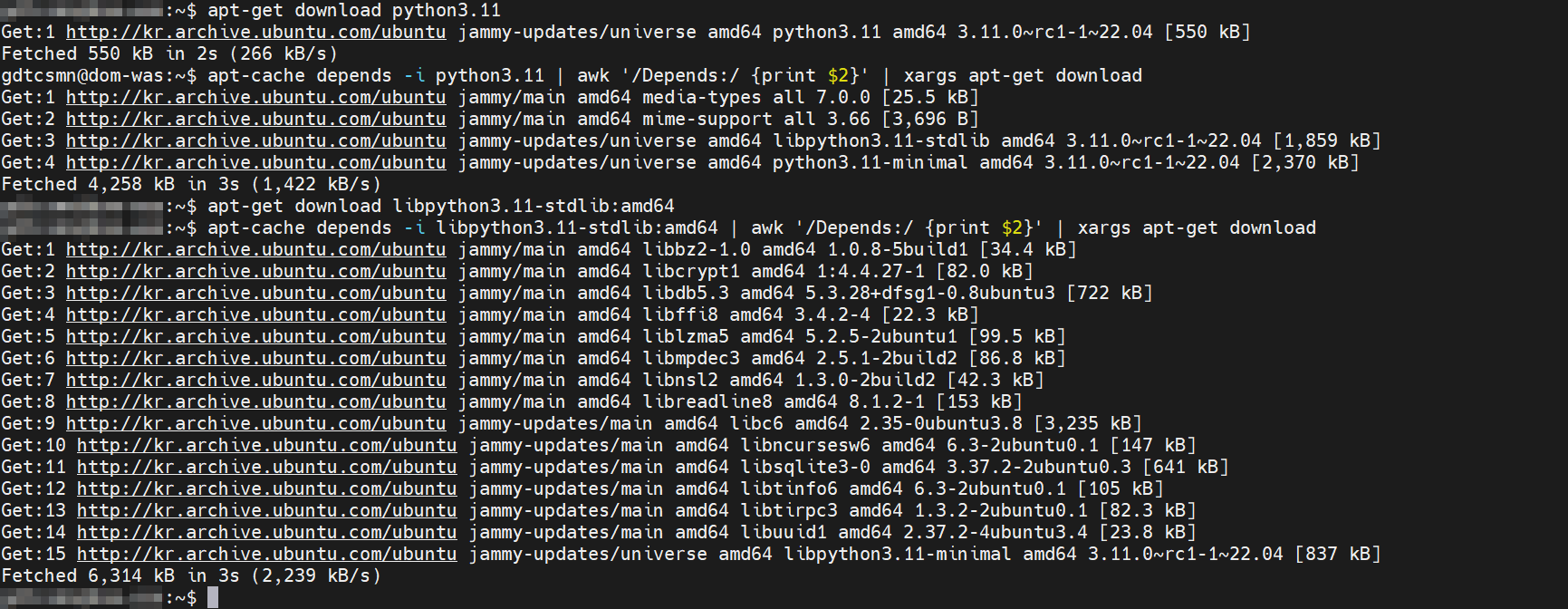Open the archive link in the libffi8 line
This screenshot has width=1568, height=609.
pyautogui.click(x=256, y=314)
